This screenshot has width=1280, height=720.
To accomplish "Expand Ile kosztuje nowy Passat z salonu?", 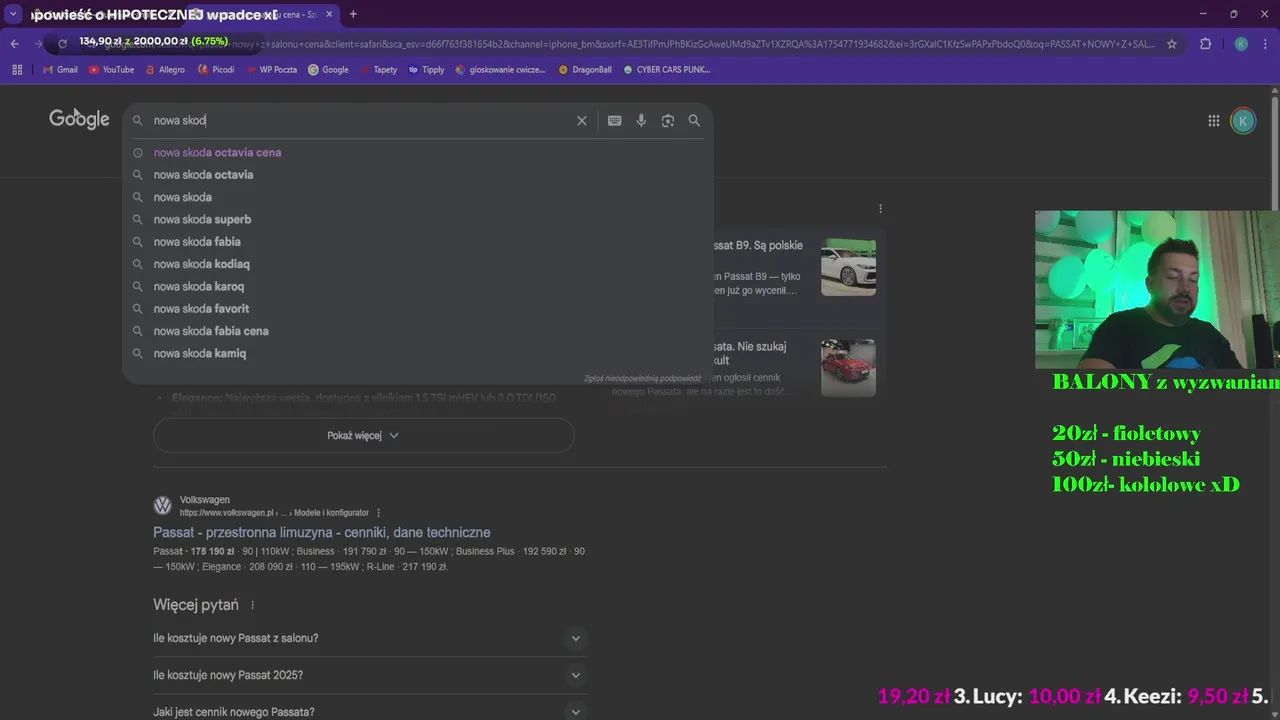I will [x=370, y=638].
